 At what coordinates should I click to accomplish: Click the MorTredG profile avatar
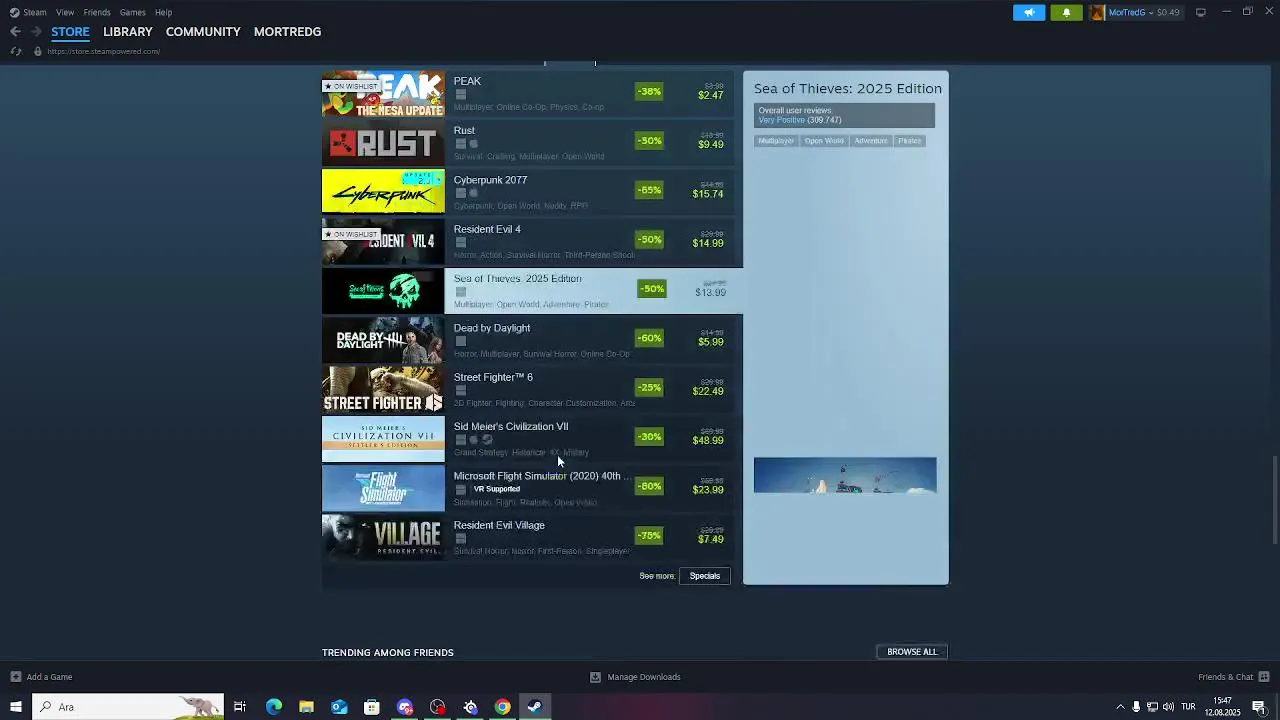[x=1097, y=12]
